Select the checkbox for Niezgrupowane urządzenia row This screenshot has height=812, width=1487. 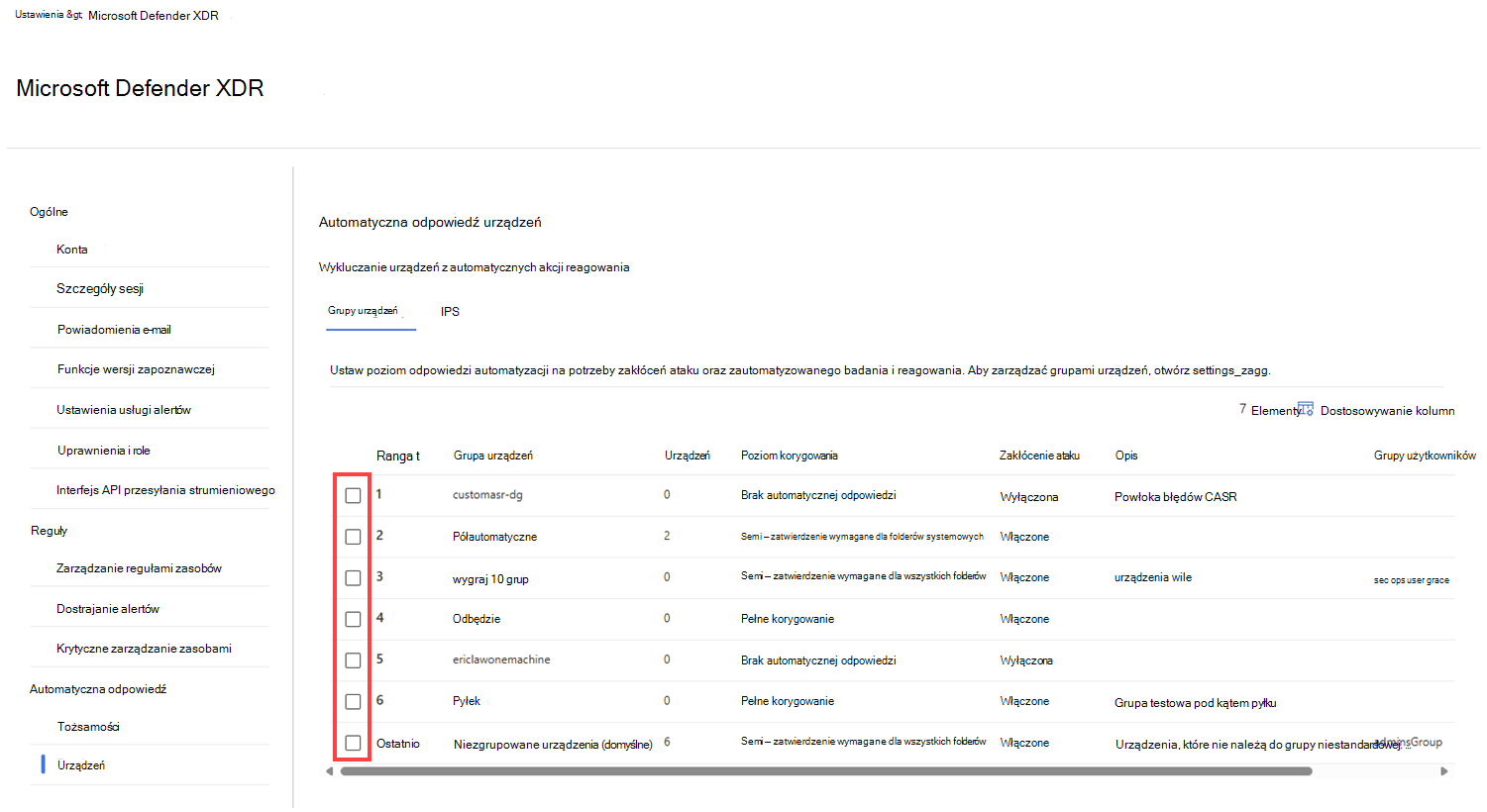pyautogui.click(x=353, y=743)
